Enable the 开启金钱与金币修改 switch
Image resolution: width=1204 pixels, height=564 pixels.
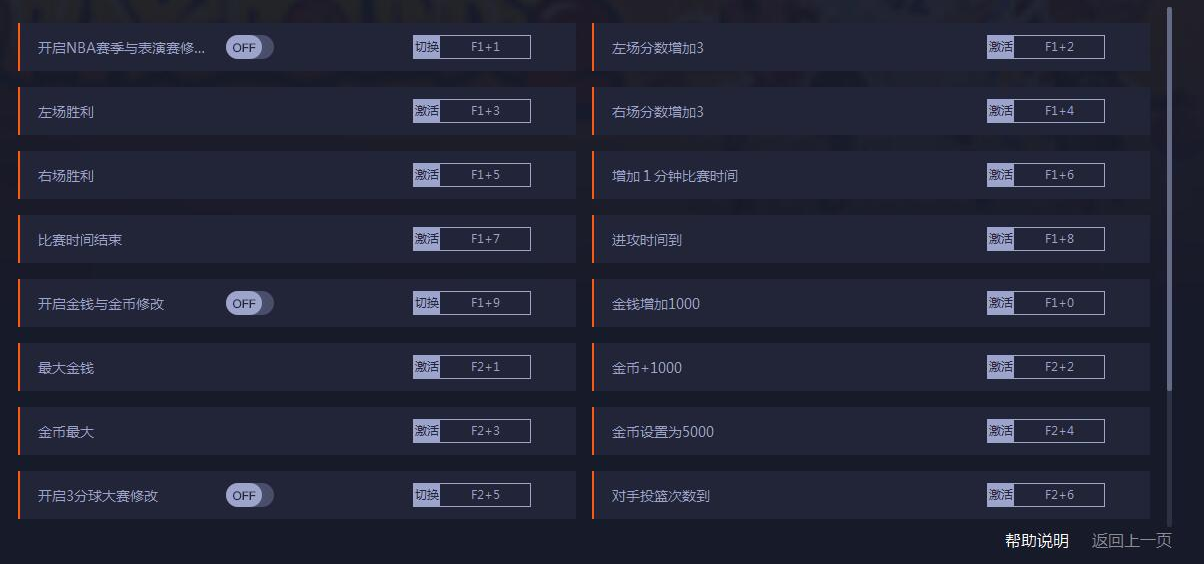click(249, 303)
